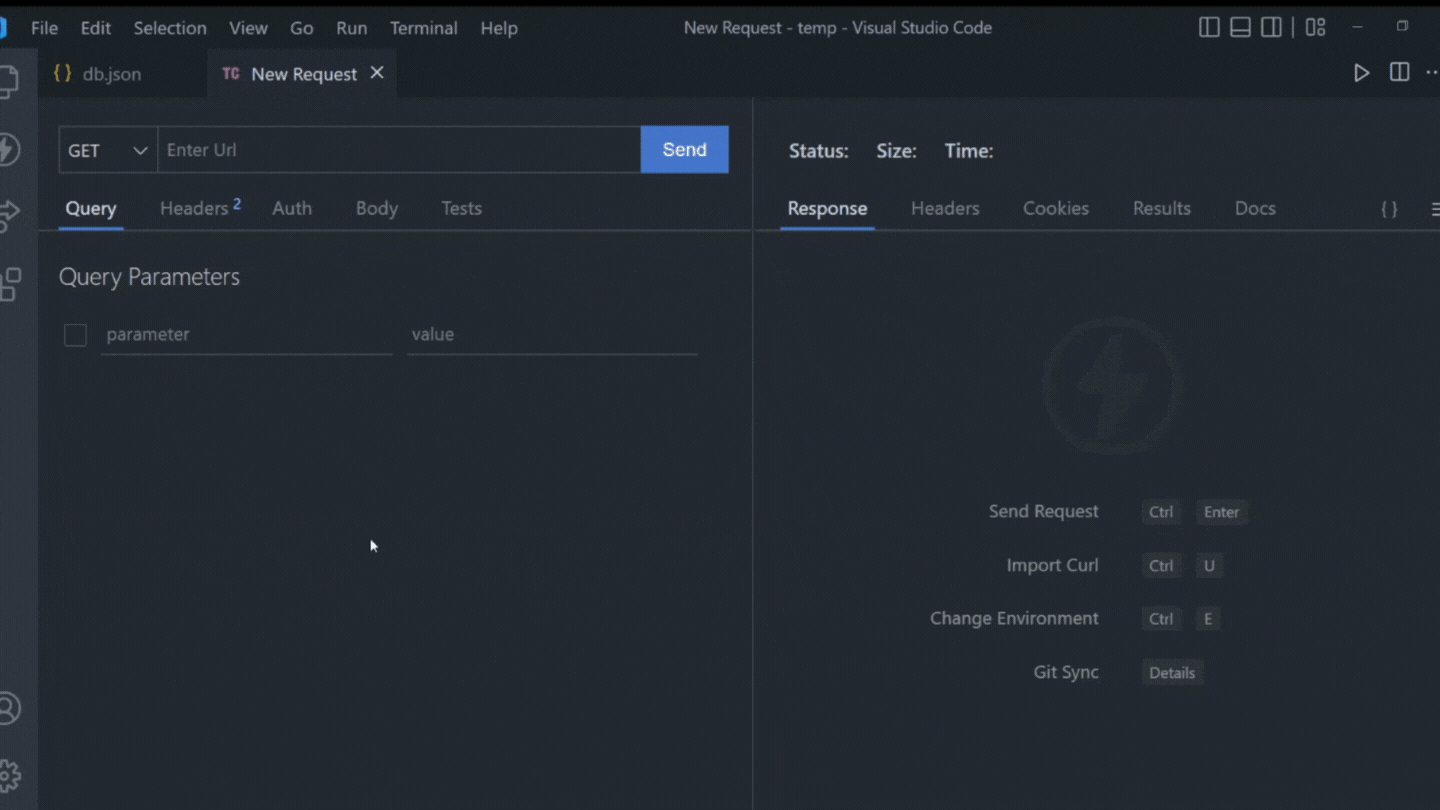1440x810 pixels.
Task: Open Thunder Client lightning icon in activity bar
Action: [8, 150]
